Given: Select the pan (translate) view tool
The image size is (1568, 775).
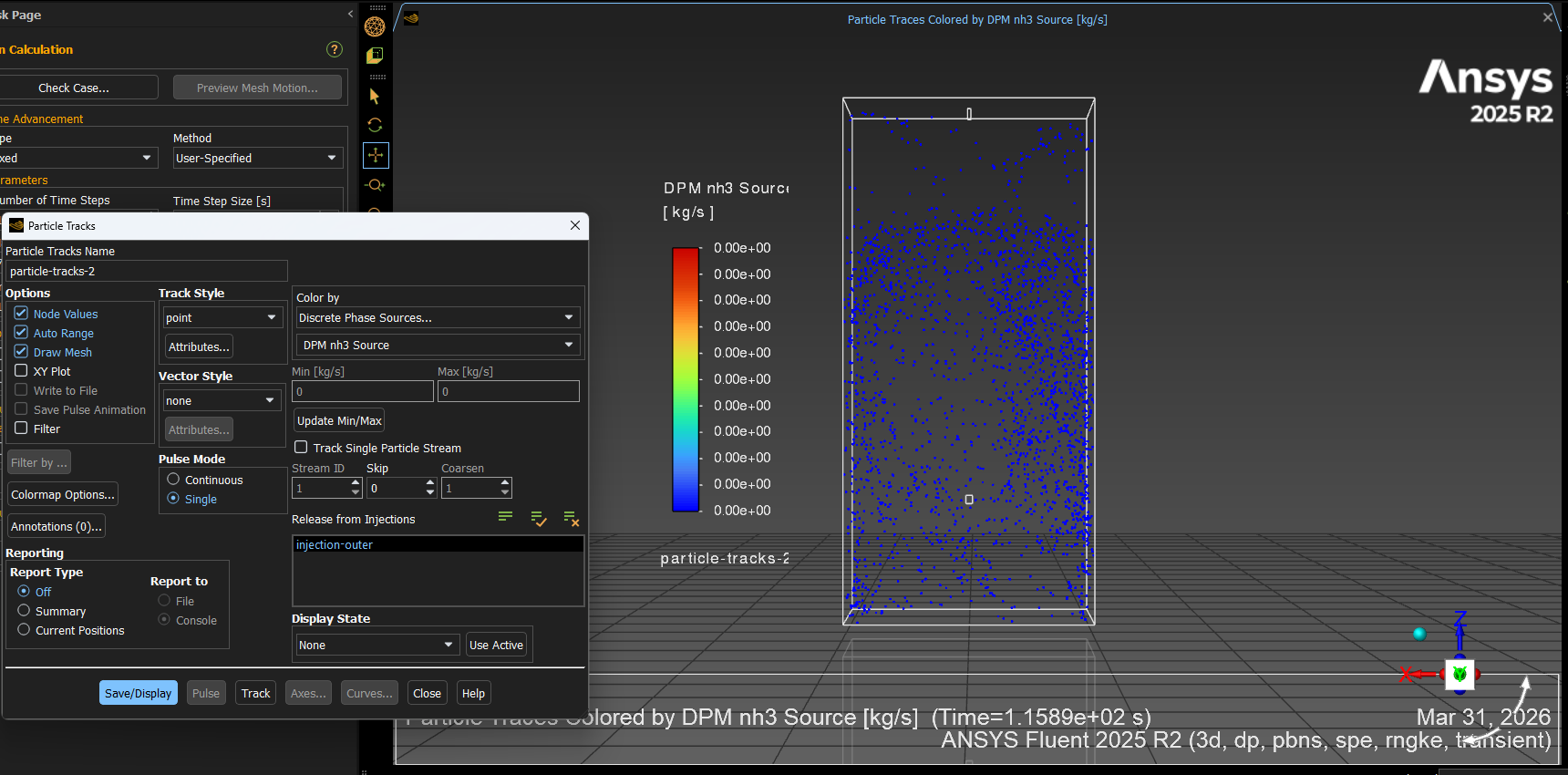Looking at the screenshot, I should click(376, 155).
